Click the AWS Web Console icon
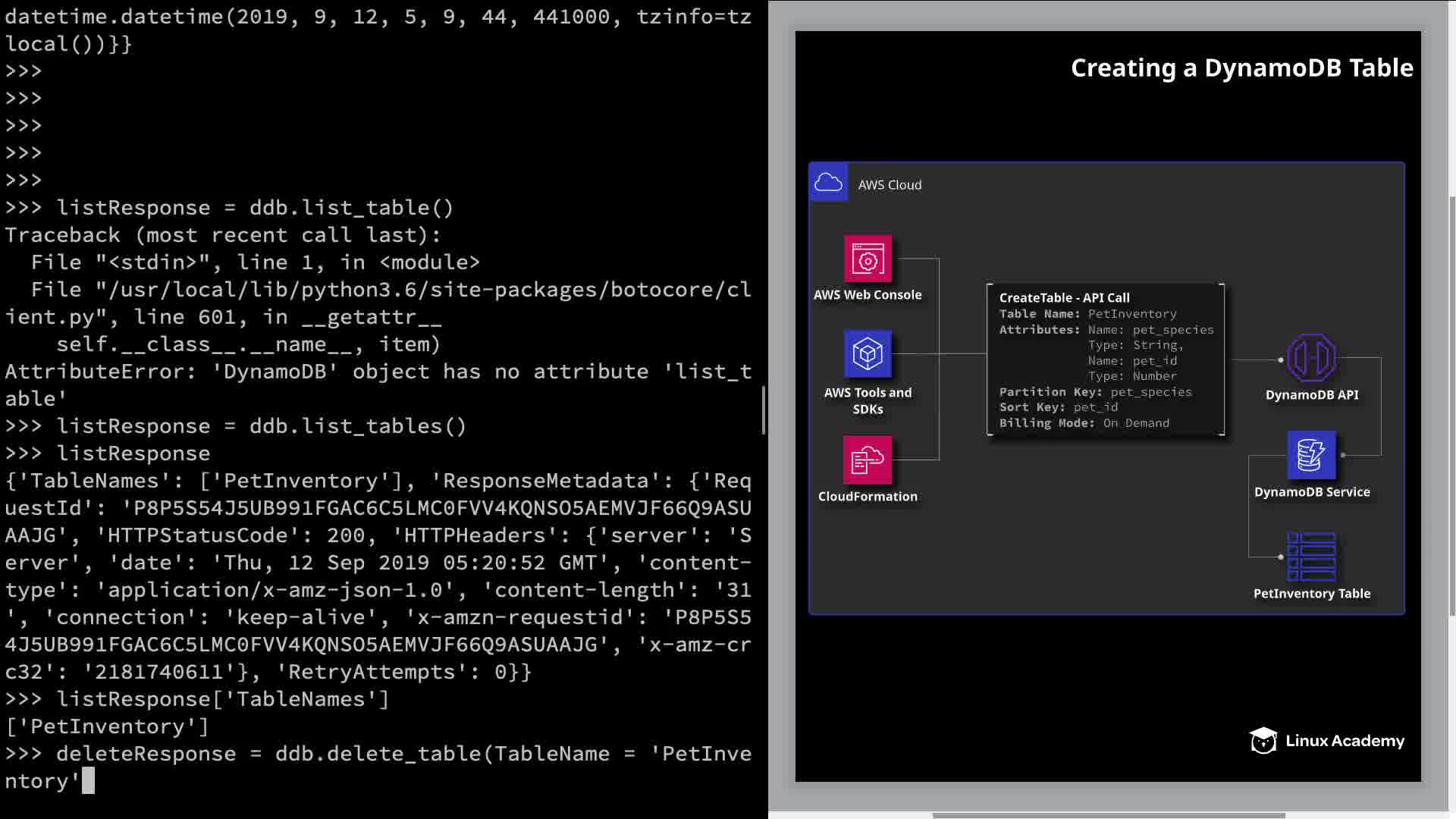1456x819 pixels. [x=868, y=259]
